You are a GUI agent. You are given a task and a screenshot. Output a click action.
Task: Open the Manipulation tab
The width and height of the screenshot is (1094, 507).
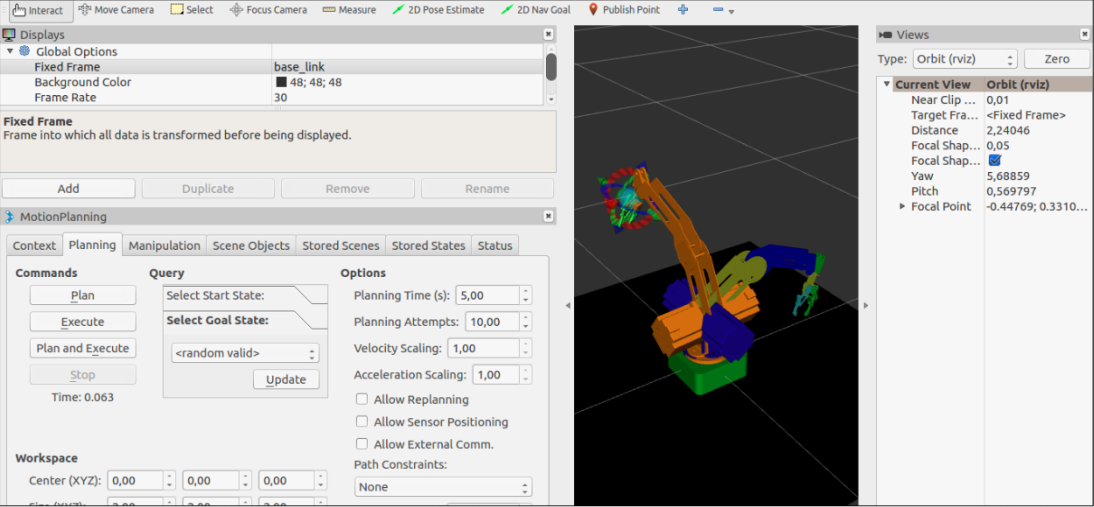click(x=165, y=245)
